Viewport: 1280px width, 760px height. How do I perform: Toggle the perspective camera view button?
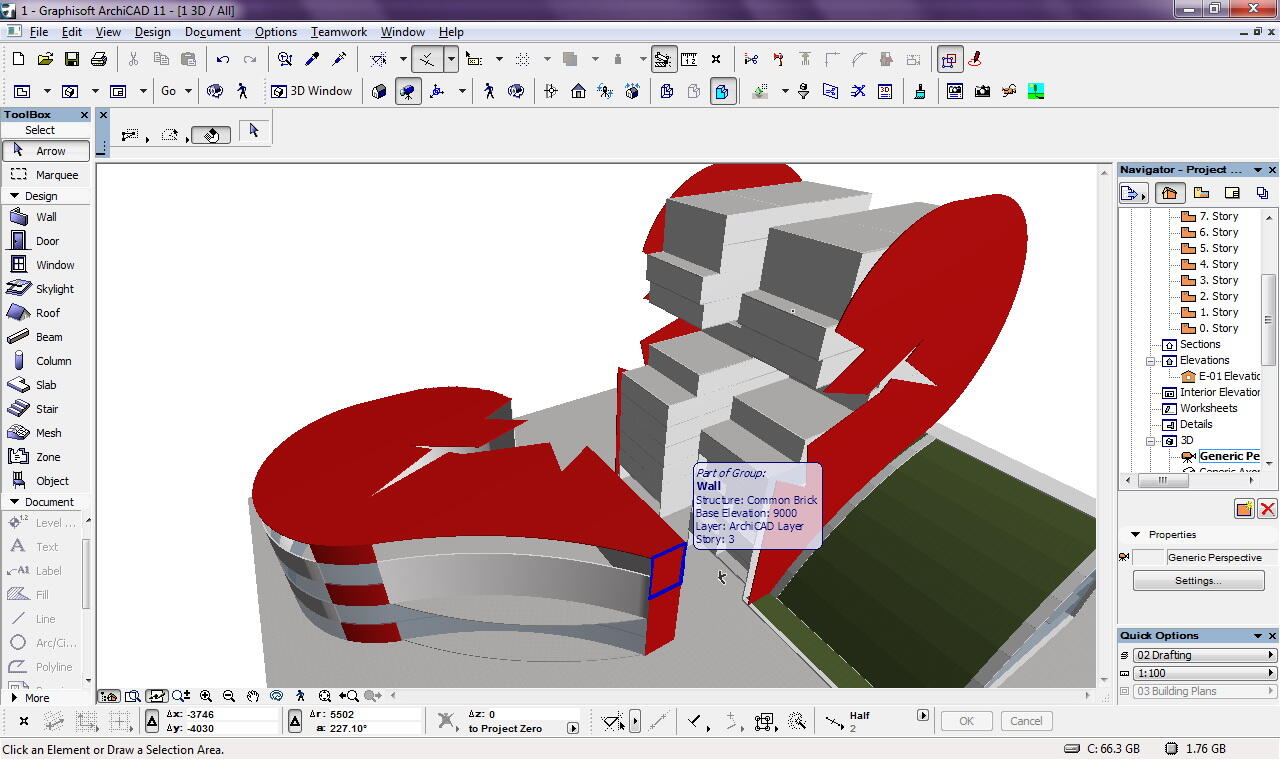tap(408, 91)
